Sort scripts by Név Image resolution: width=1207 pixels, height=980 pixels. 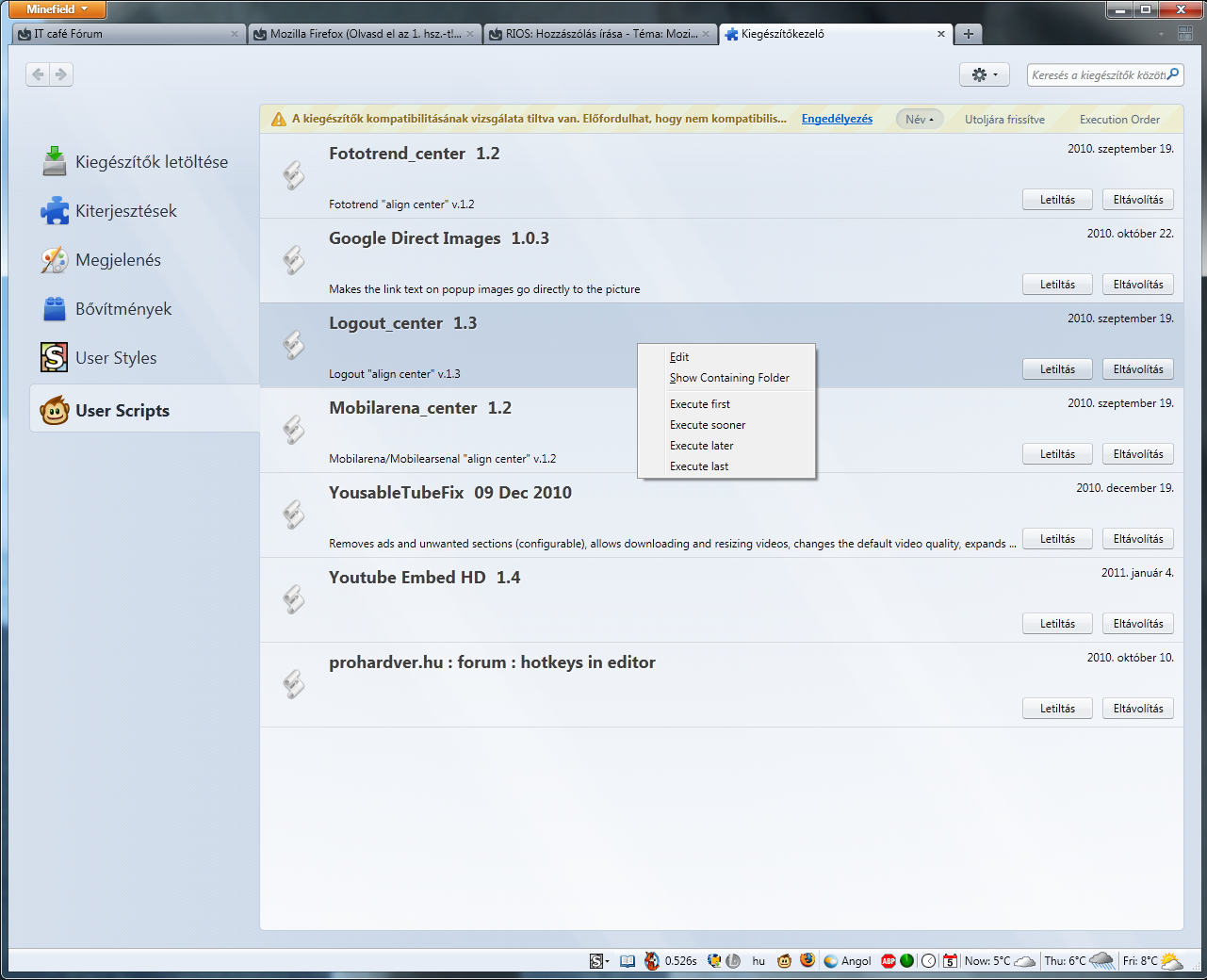coord(920,120)
